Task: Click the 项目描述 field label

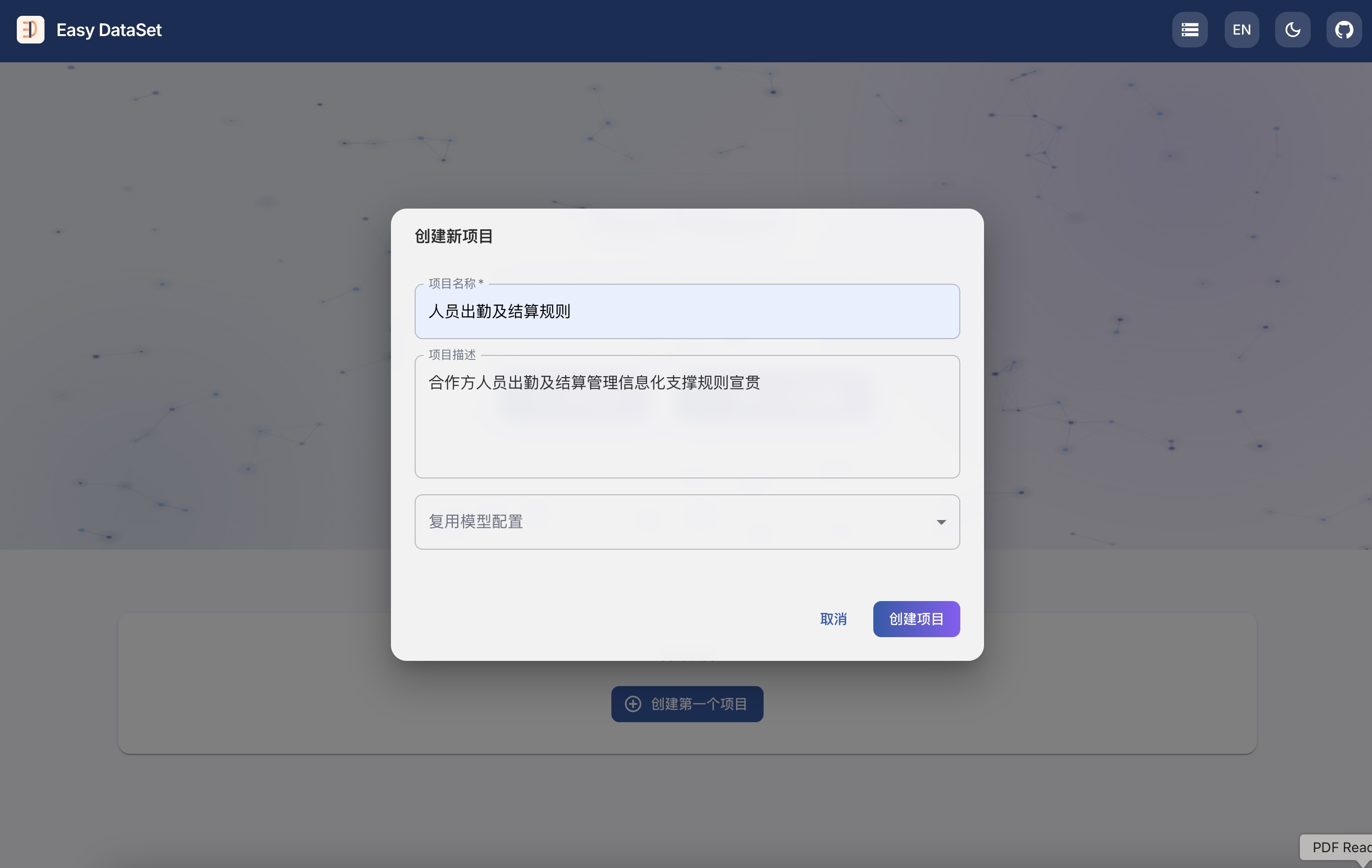Action: 452,354
